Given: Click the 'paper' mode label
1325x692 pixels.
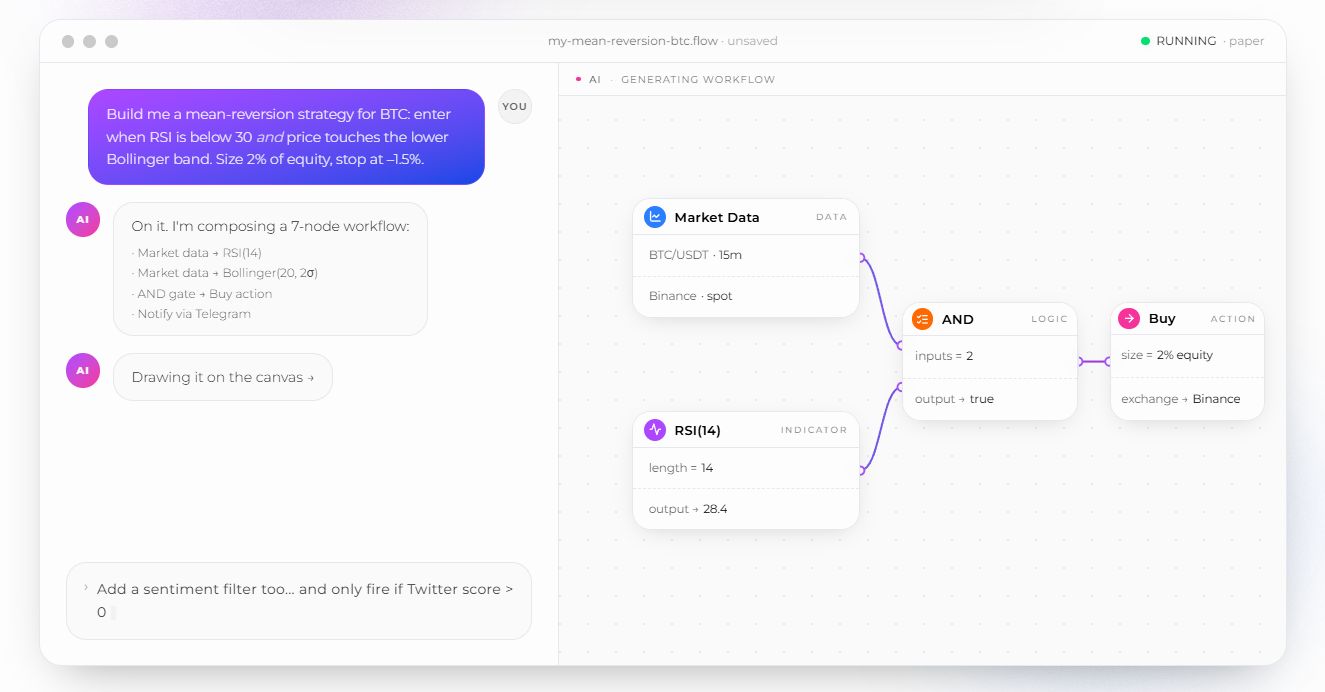Looking at the screenshot, I should 1247,41.
